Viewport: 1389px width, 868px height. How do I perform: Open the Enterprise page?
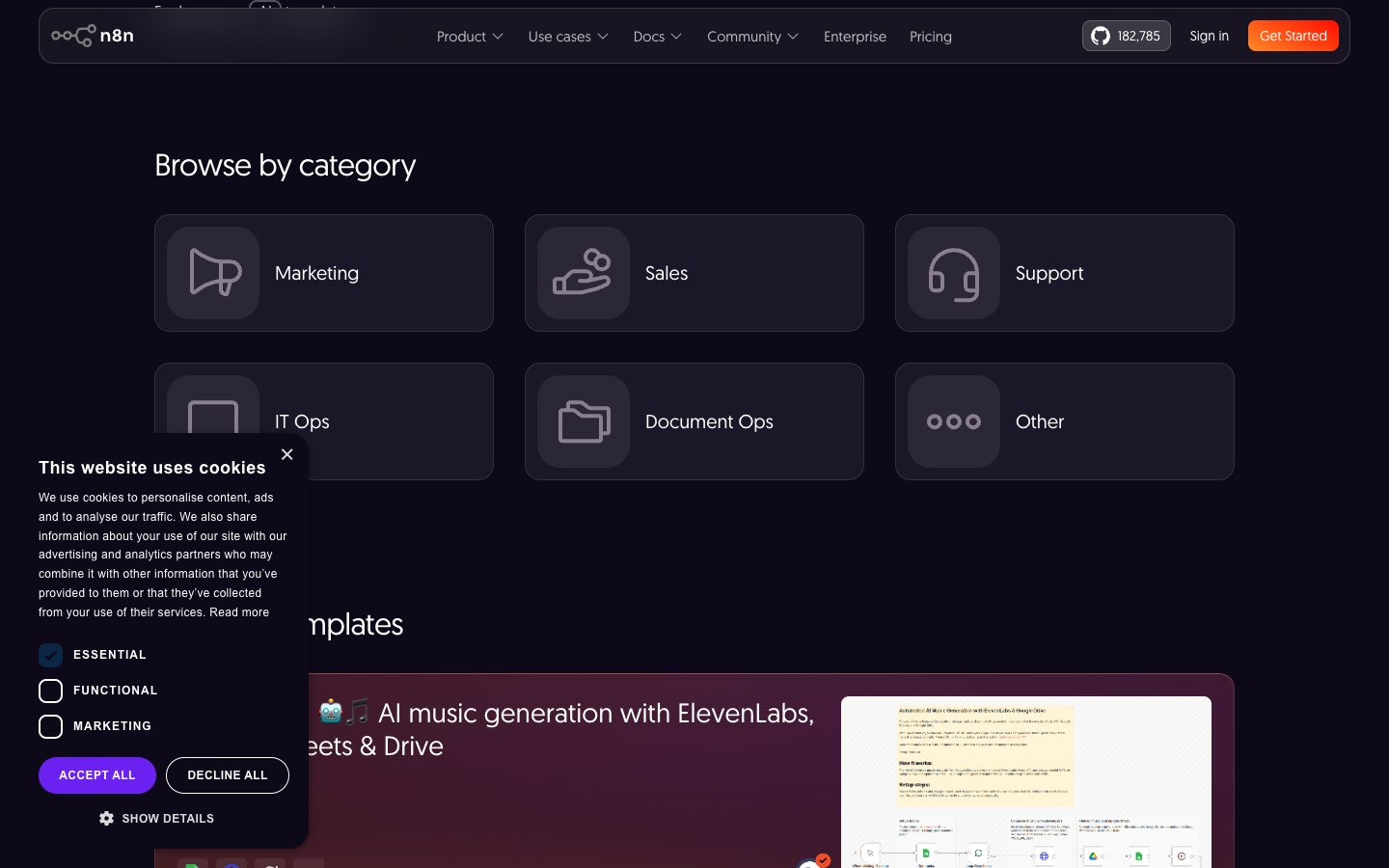point(855,37)
